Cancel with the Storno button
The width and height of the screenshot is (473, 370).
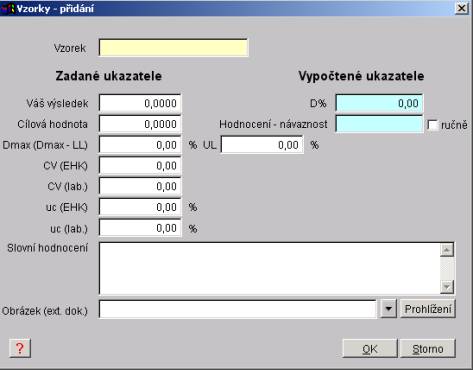coord(428,348)
